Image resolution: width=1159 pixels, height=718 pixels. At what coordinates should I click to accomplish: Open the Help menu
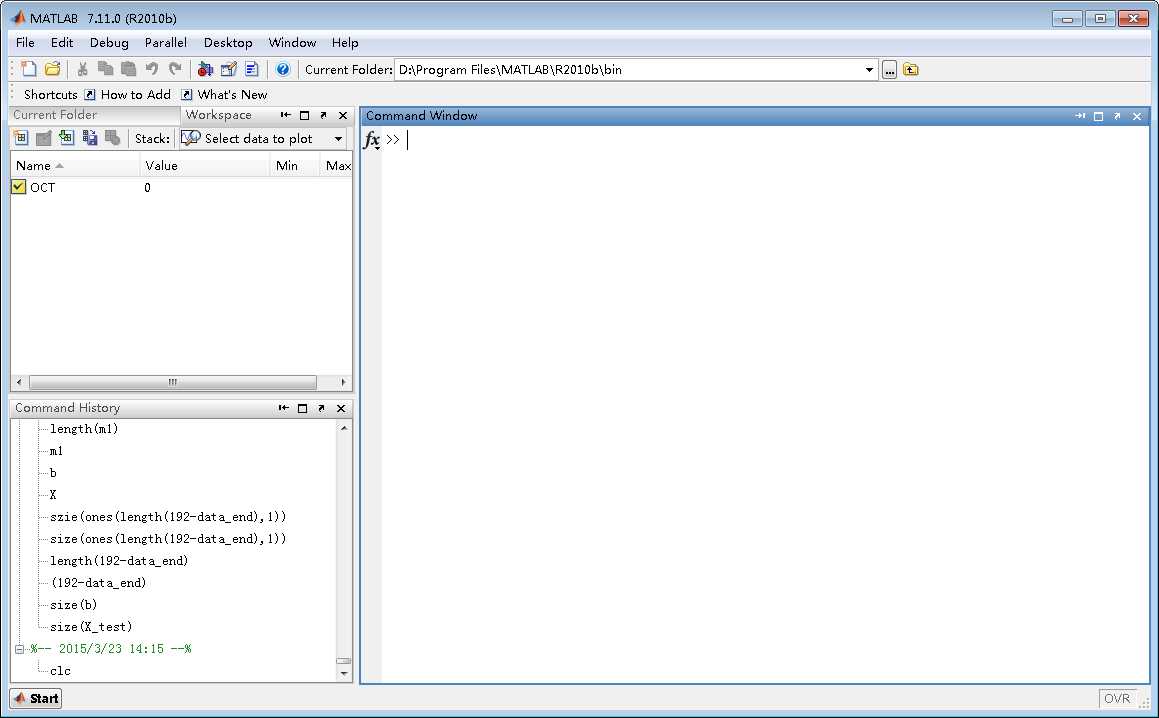coord(345,43)
